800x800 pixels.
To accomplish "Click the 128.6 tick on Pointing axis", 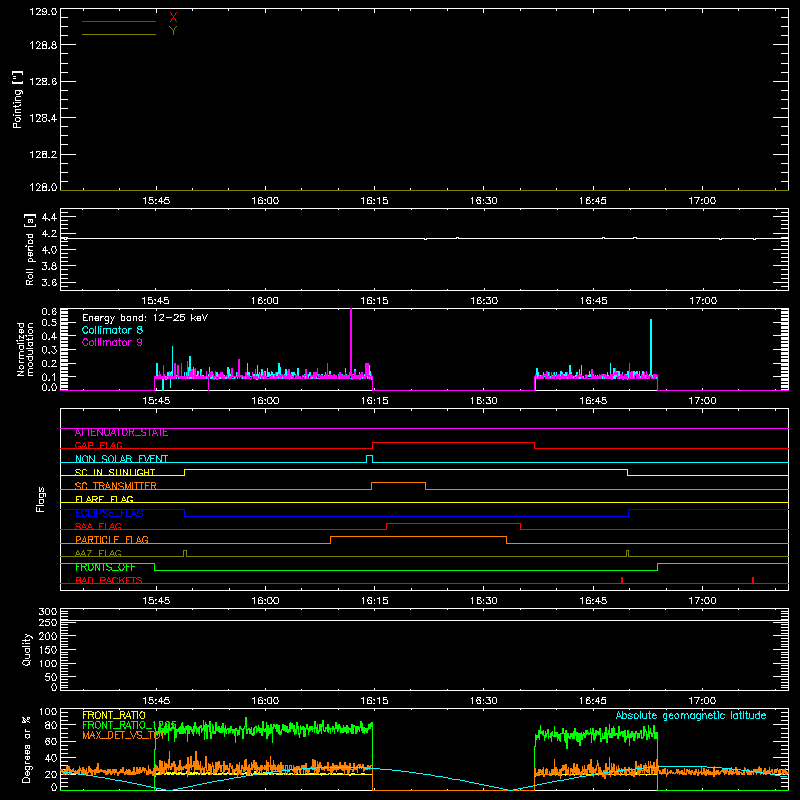I will point(43,82).
